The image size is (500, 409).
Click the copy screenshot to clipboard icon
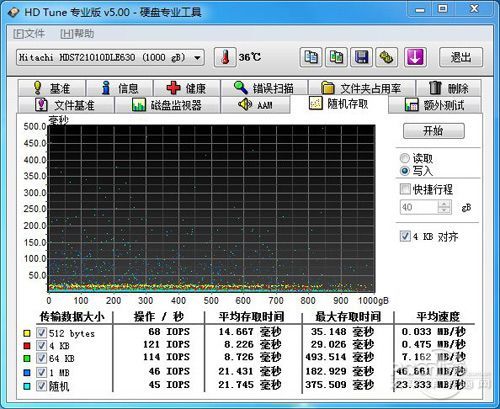(x=336, y=57)
